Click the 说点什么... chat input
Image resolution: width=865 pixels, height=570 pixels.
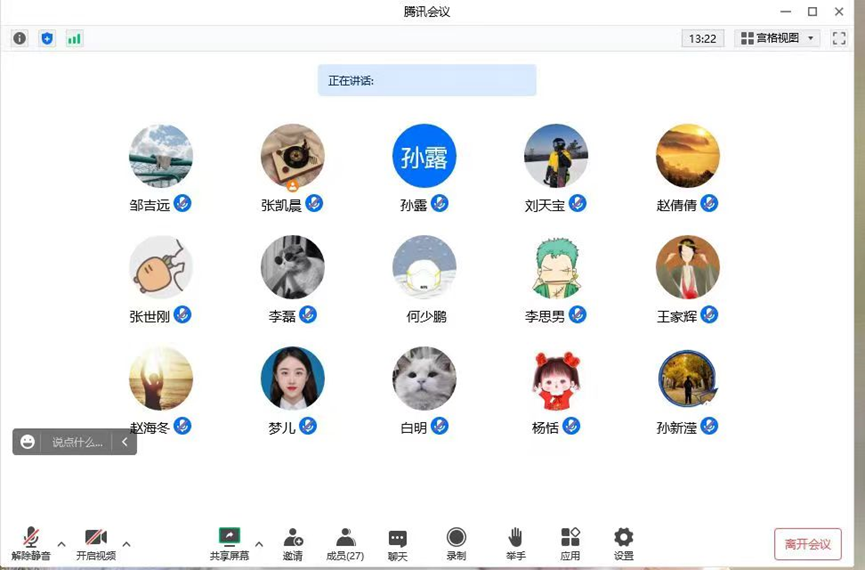pos(77,442)
